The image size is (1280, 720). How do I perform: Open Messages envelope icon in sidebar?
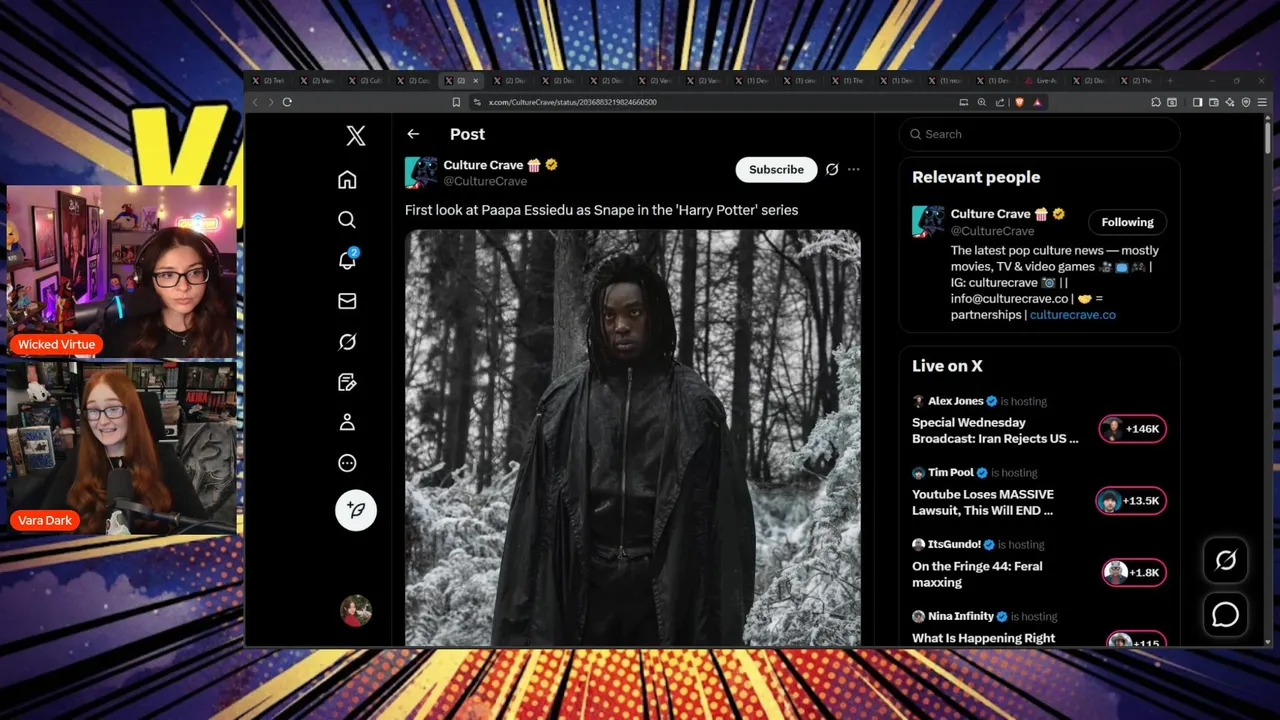(347, 301)
